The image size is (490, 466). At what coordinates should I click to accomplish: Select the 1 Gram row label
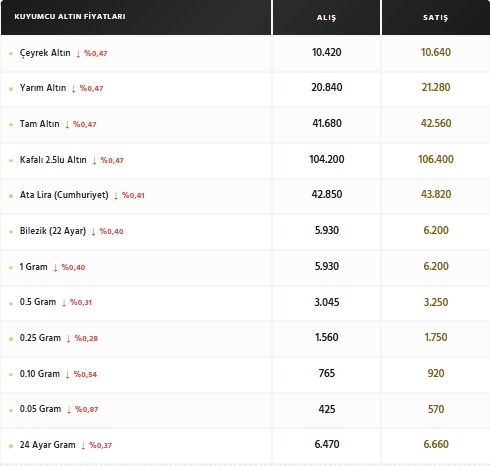[33, 267]
